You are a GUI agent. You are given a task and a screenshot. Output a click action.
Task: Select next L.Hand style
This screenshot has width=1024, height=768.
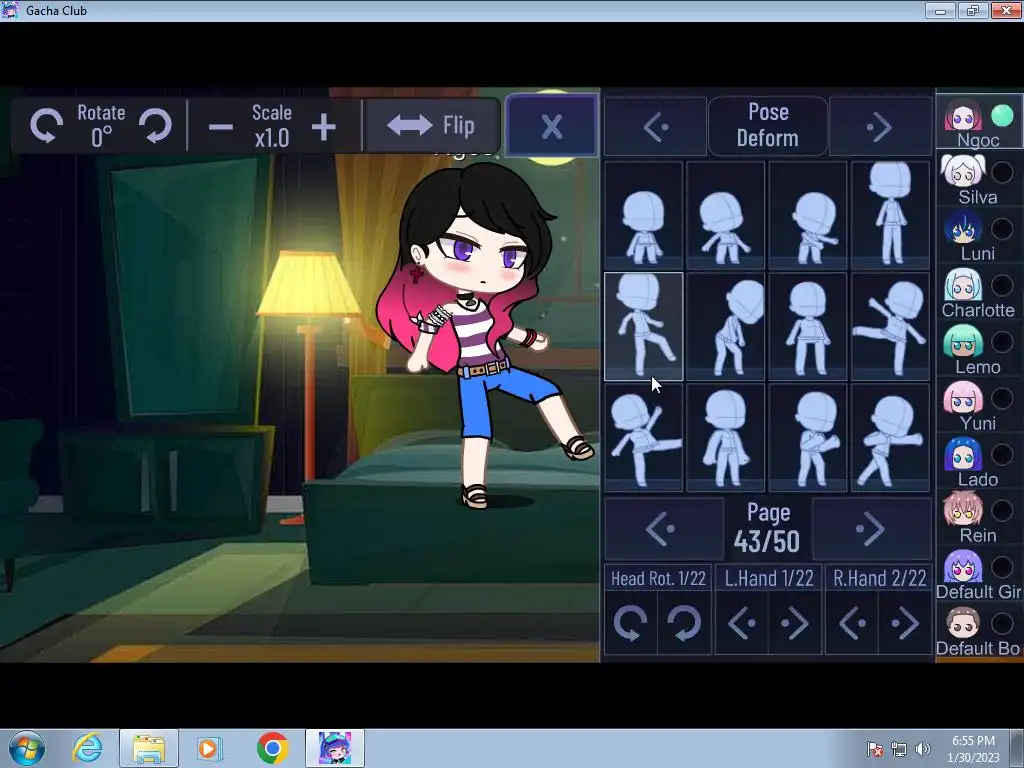pos(794,623)
